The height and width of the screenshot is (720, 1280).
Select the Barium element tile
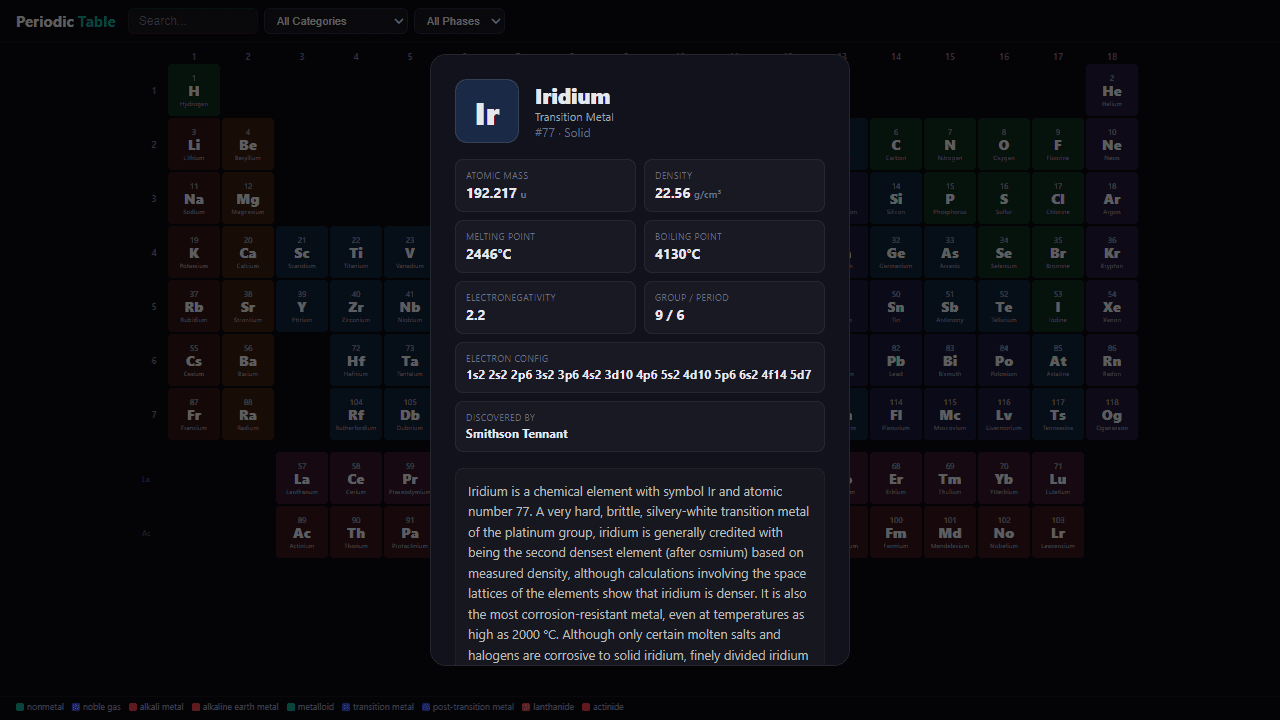coord(248,360)
